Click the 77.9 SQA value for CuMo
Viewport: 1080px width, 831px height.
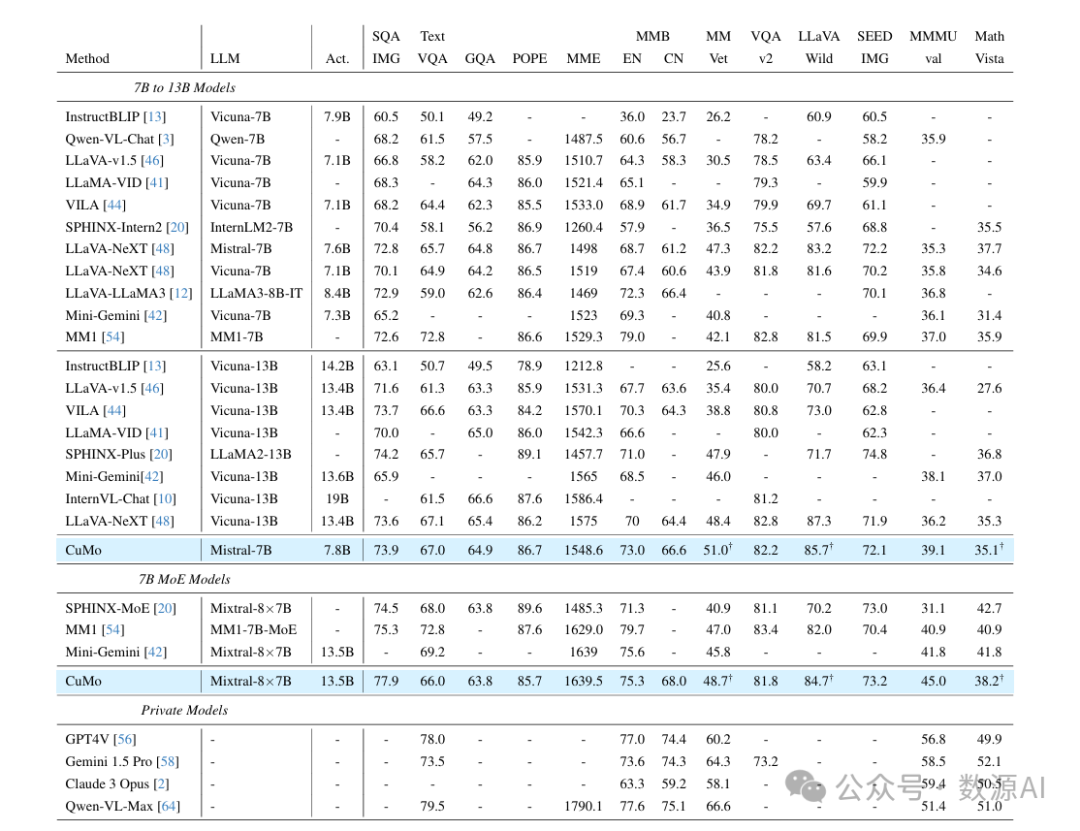tap(386, 681)
